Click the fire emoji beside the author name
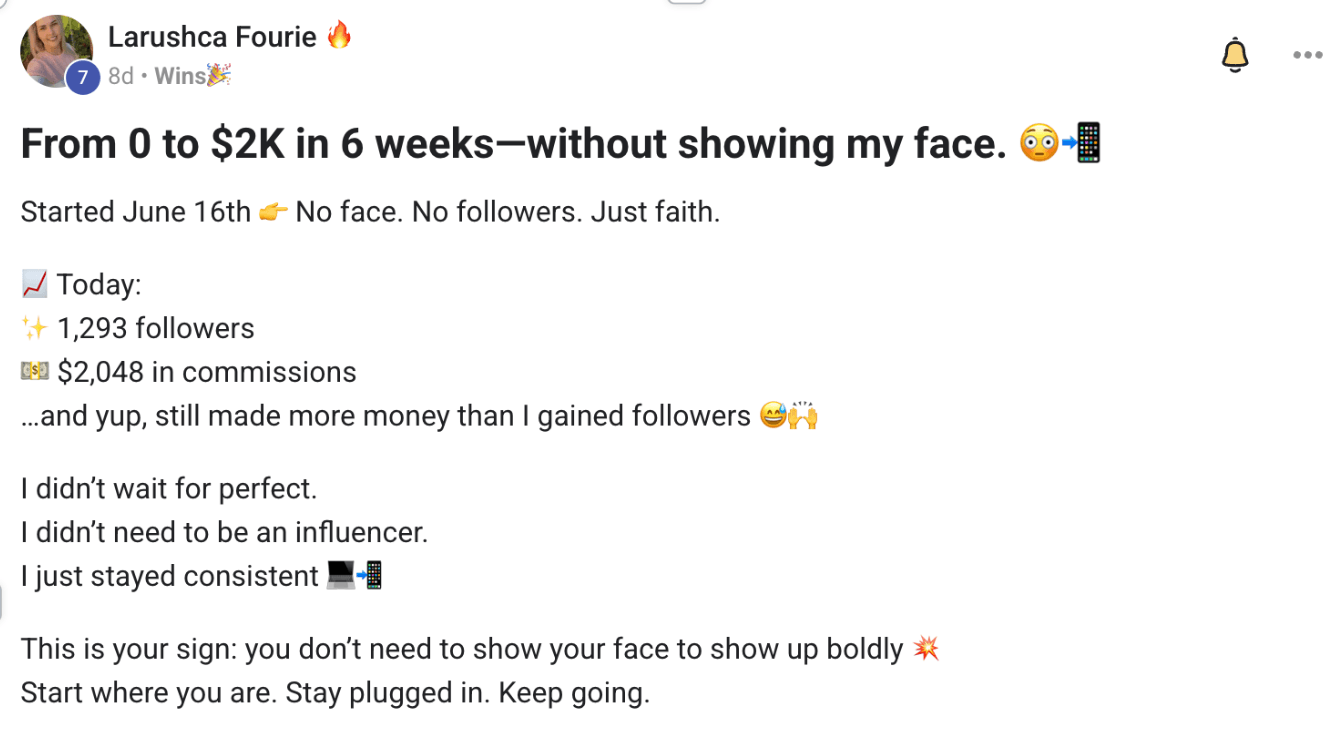This screenshot has width=1344, height=734. coord(340,36)
